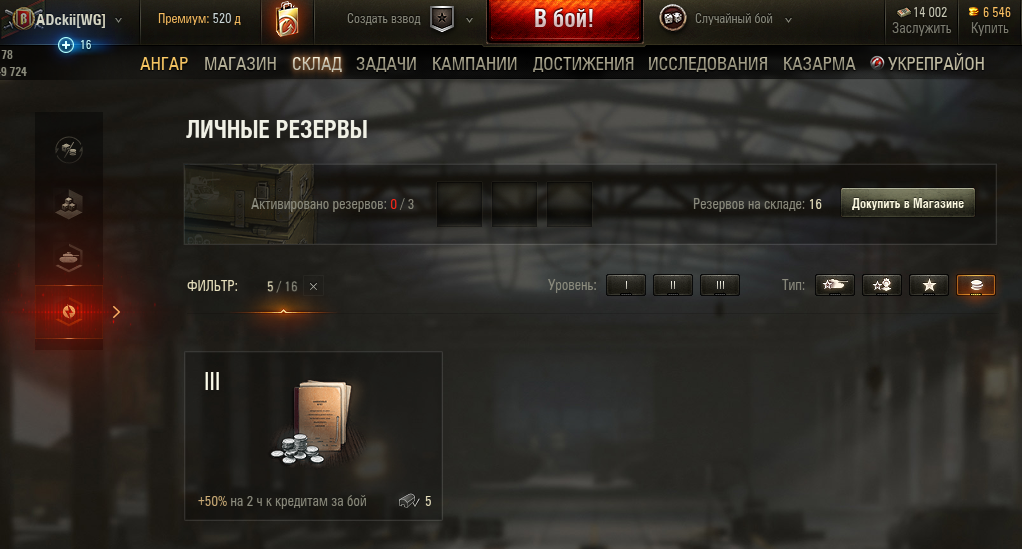
Task: Click the platoon badge star icon
Action: pyautogui.click(x=442, y=19)
